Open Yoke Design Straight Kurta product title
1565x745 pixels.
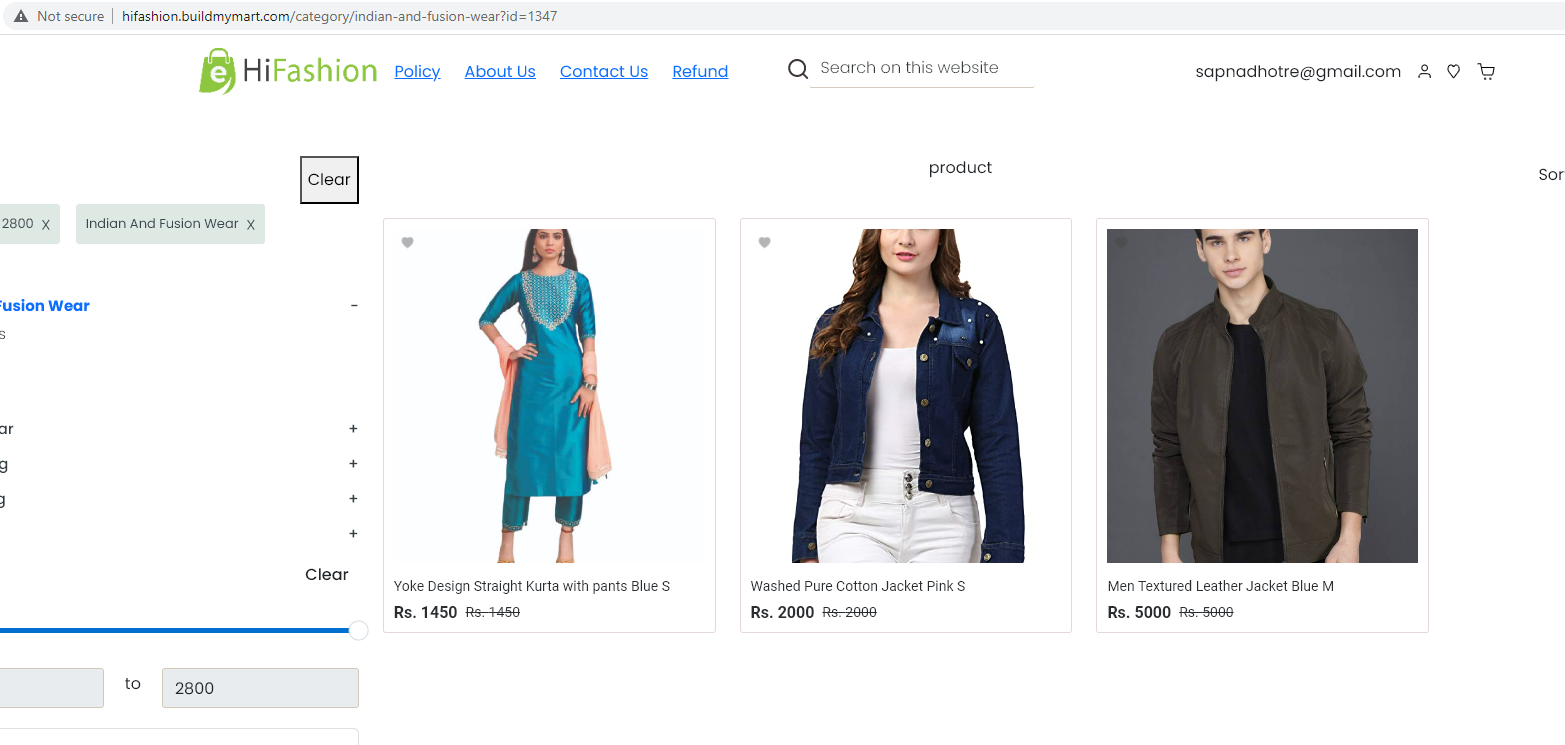pyautogui.click(x=532, y=586)
